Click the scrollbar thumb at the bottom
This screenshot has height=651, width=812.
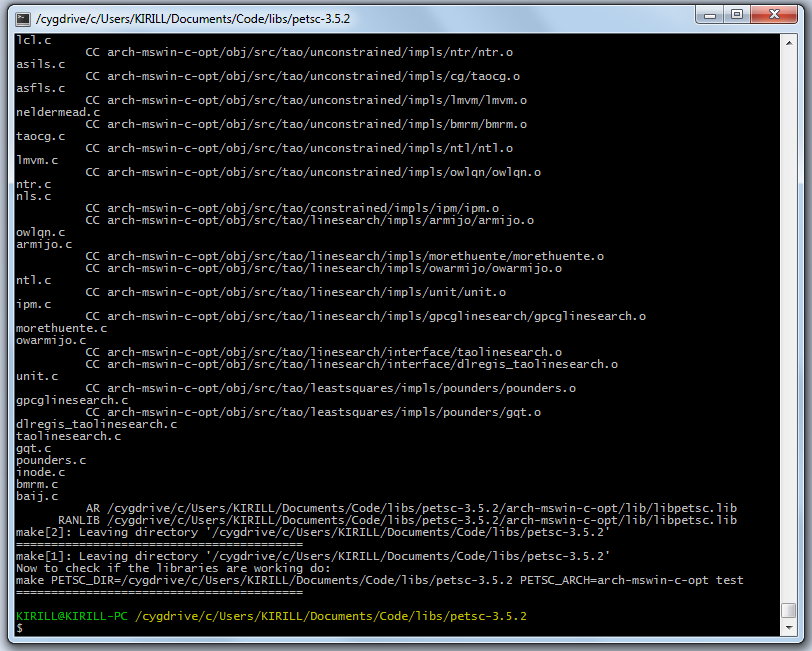789,611
